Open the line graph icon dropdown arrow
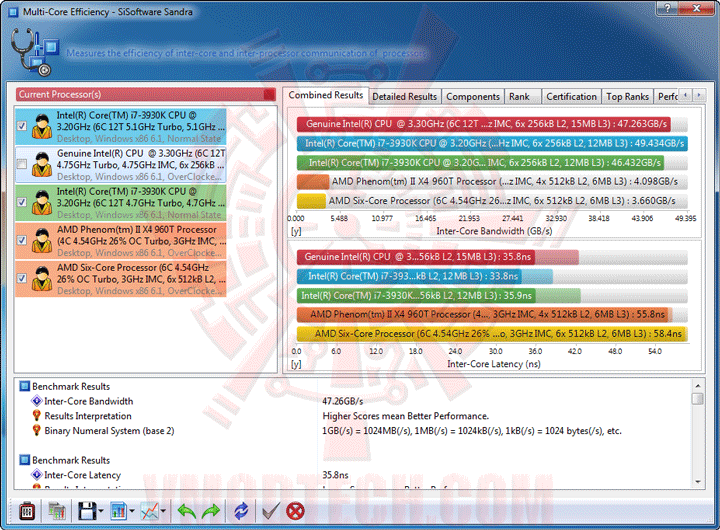The image size is (720, 530). coord(163,511)
